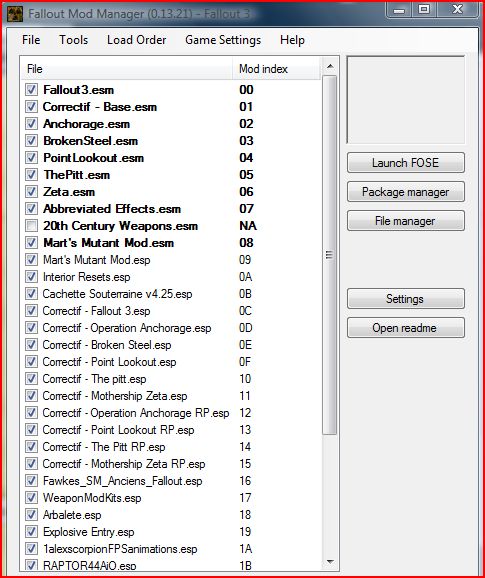This screenshot has height=578, width=485.
Task: Select Correctif - Mothership Zeta.esp entry
Action: [115, 396]
